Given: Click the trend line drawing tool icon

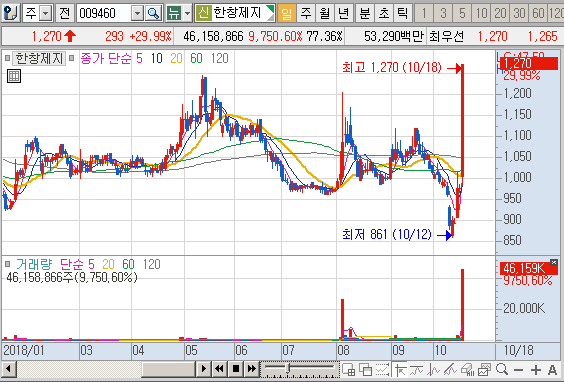Looking at the screenshot, I should click(417, 369).
